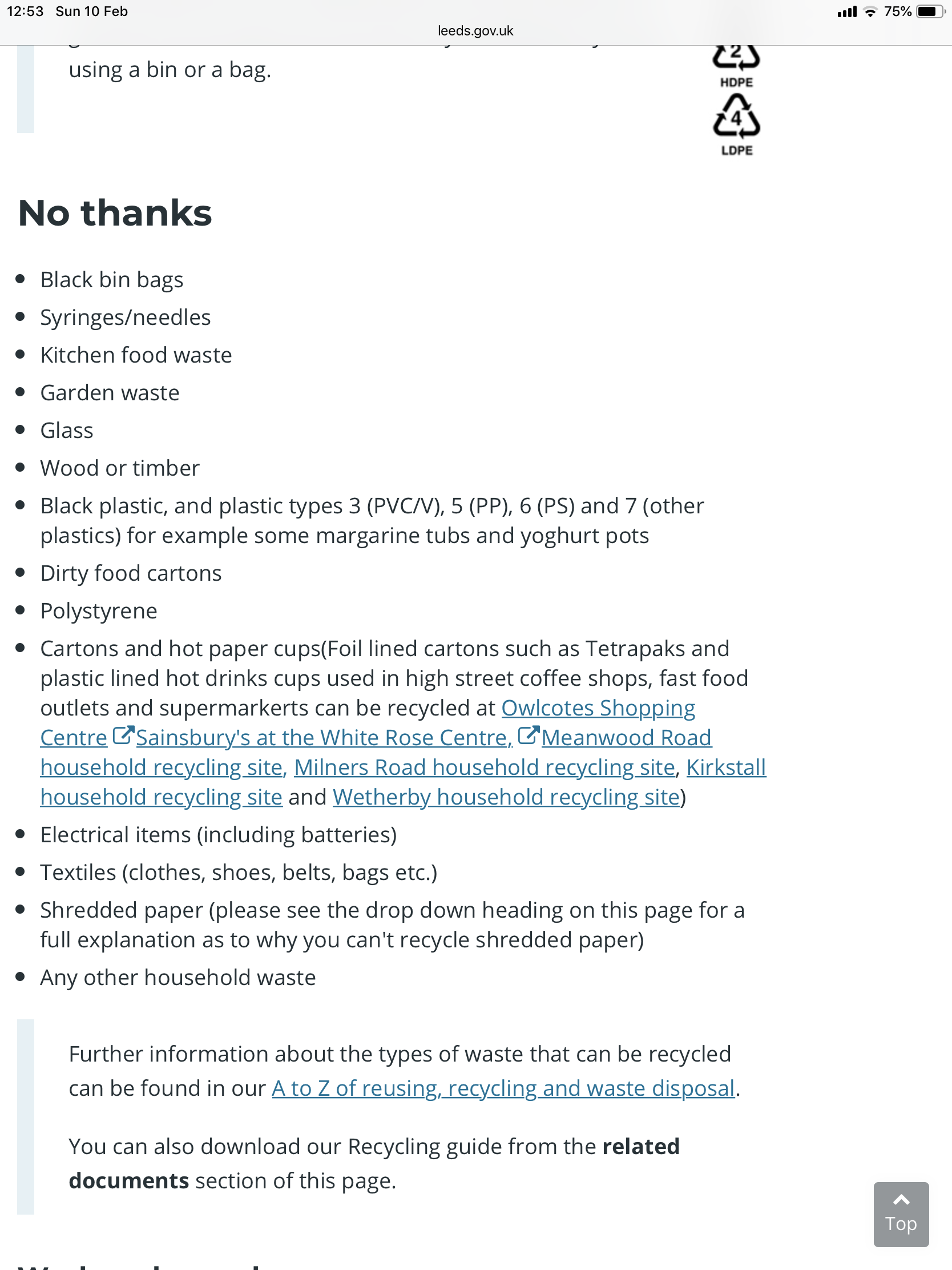Click the external link icon after White Rose Centre
The height and width of the screenshot is (1270, 952).
tap(528, 736)
